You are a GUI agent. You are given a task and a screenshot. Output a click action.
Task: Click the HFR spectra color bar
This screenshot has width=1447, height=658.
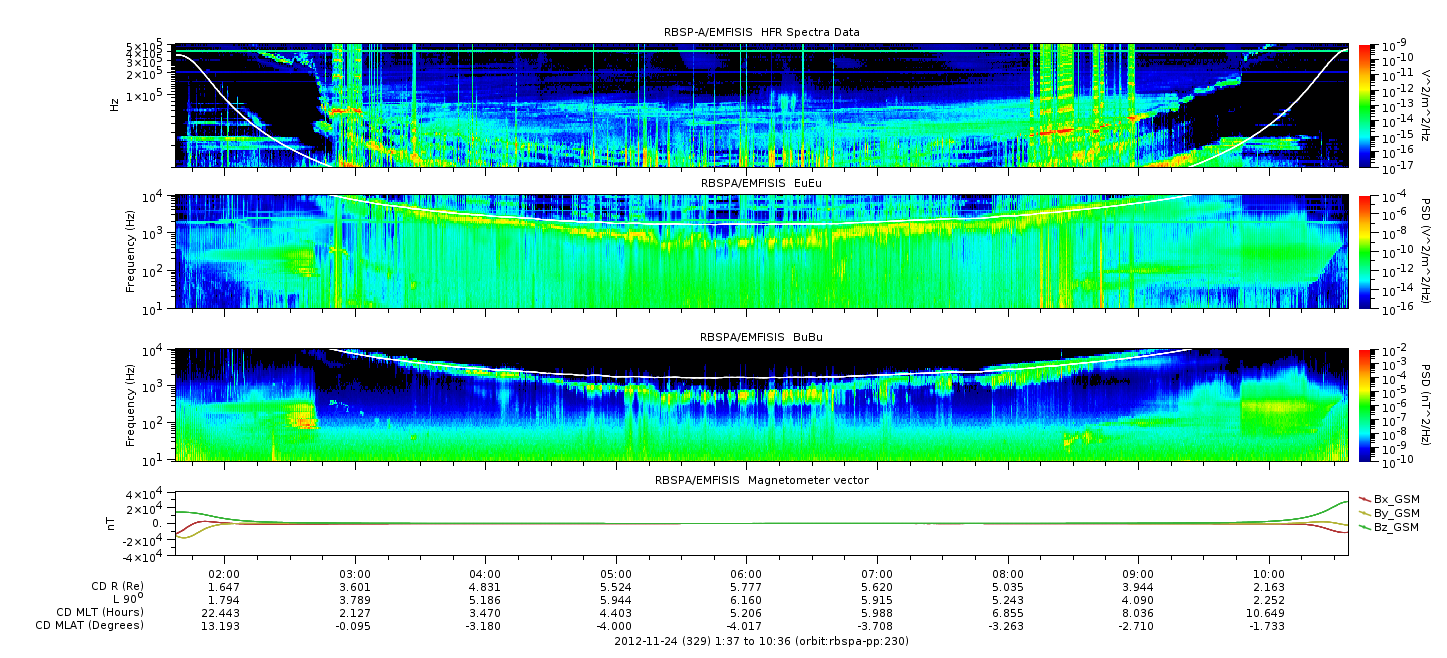click(x=1366, y=105)
